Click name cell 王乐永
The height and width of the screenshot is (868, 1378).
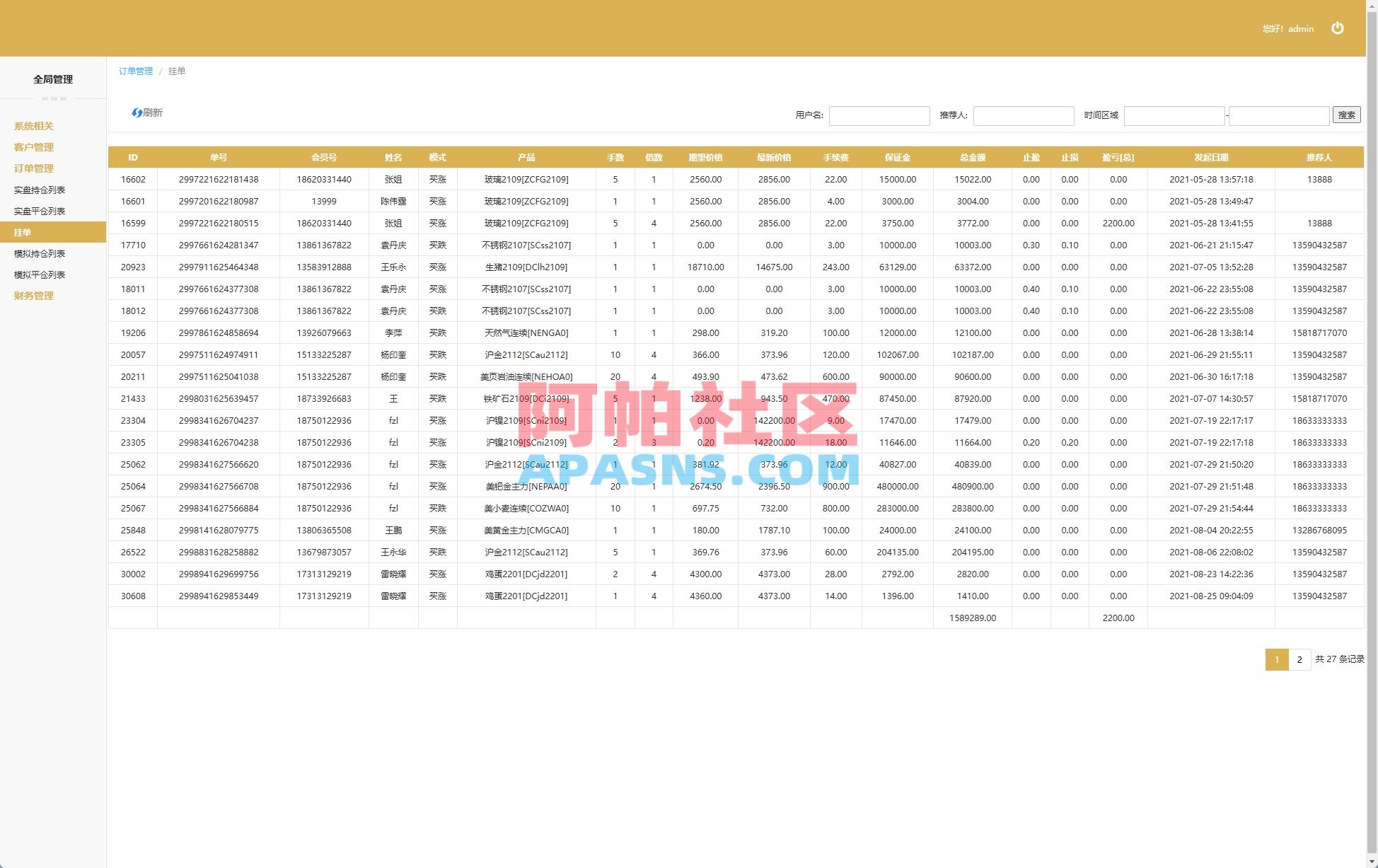[393, 267]
